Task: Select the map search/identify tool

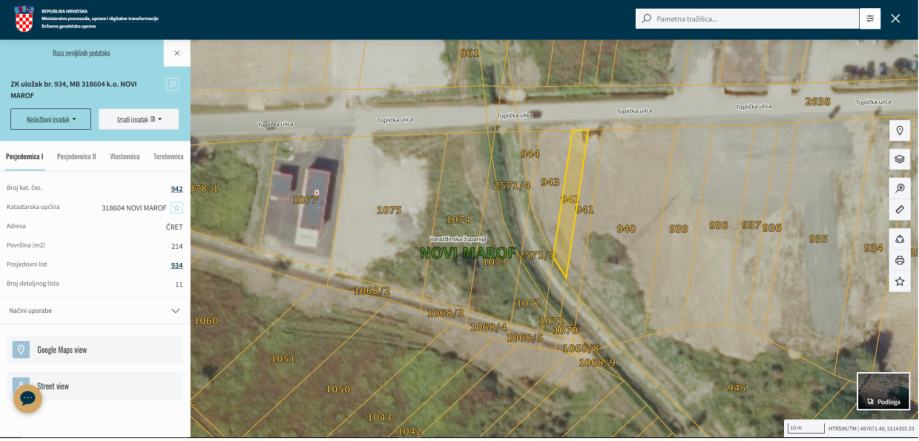Action: tap(900, 188)
